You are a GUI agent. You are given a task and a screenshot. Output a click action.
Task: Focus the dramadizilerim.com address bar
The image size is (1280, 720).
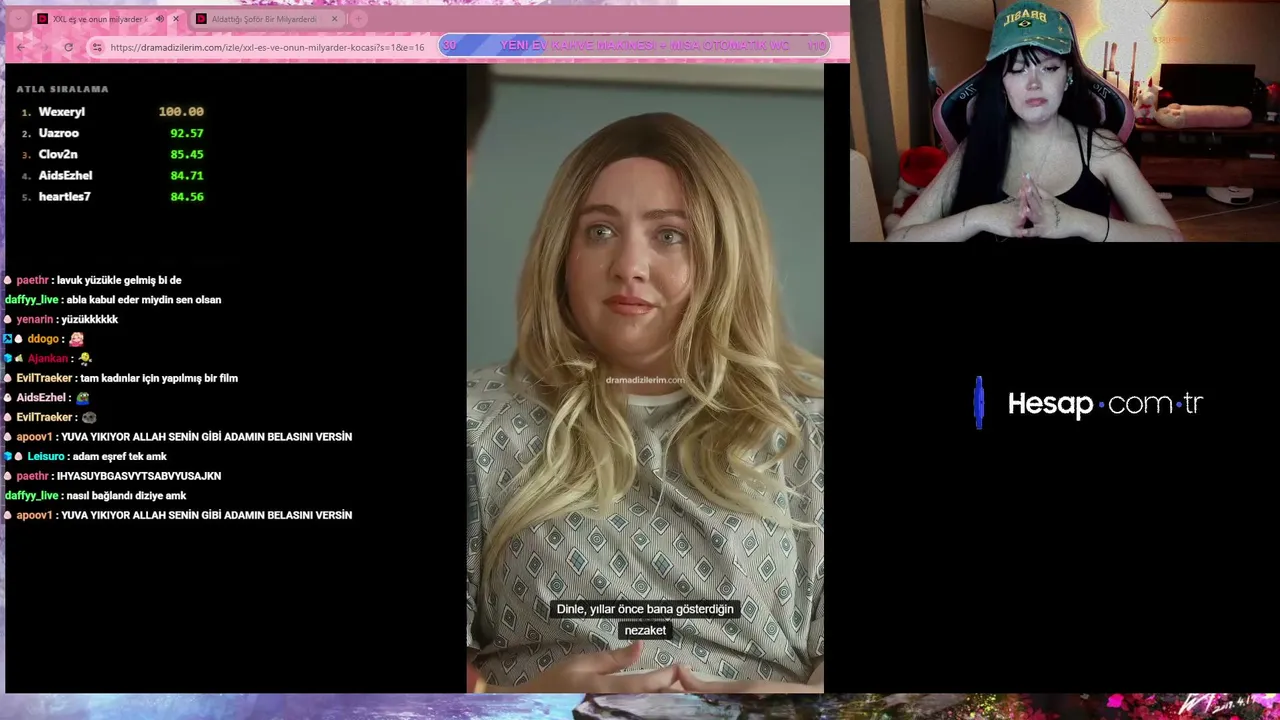pyautogui.click(x=267, y=47)
